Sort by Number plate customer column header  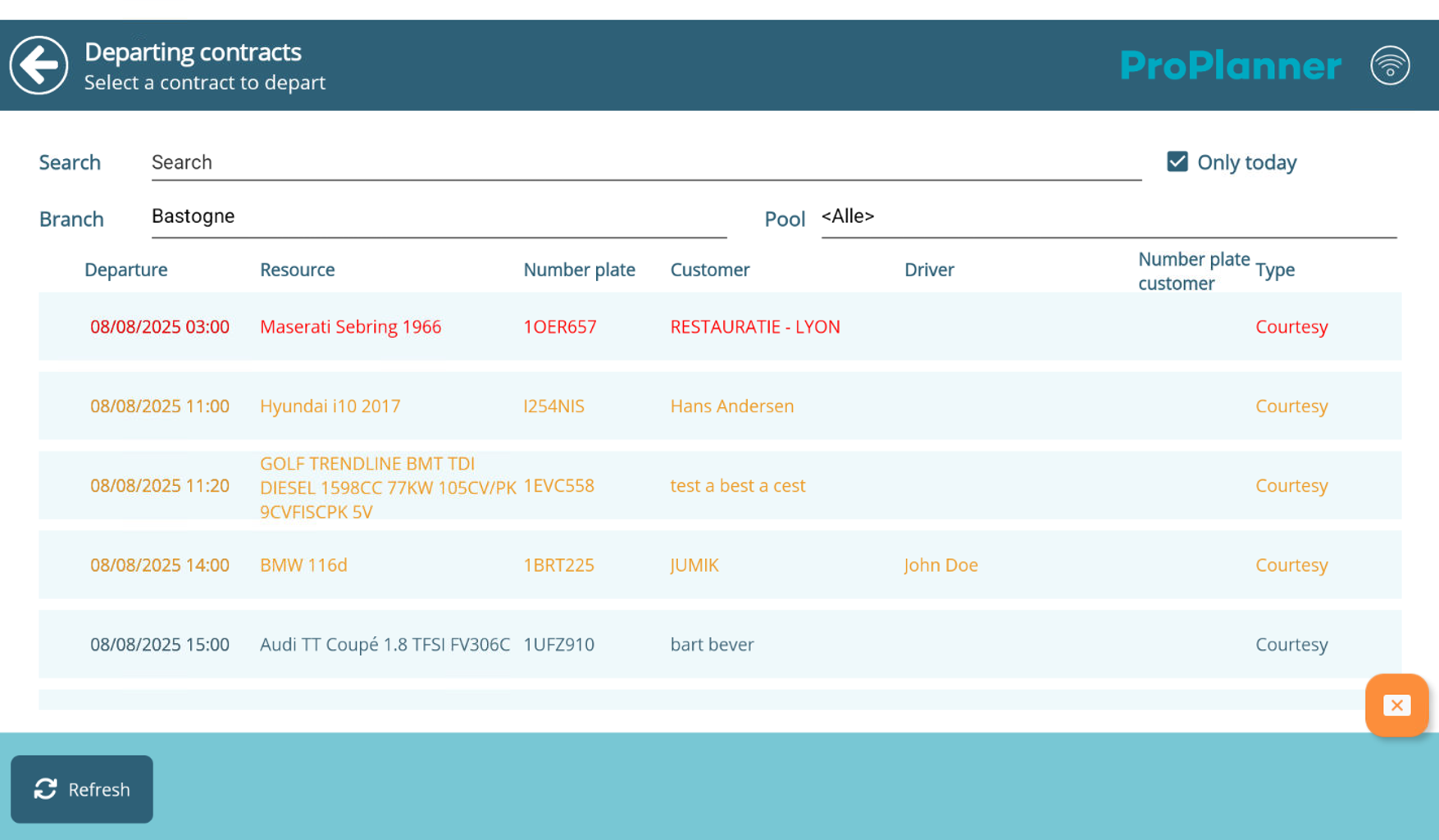(1194, 271)
